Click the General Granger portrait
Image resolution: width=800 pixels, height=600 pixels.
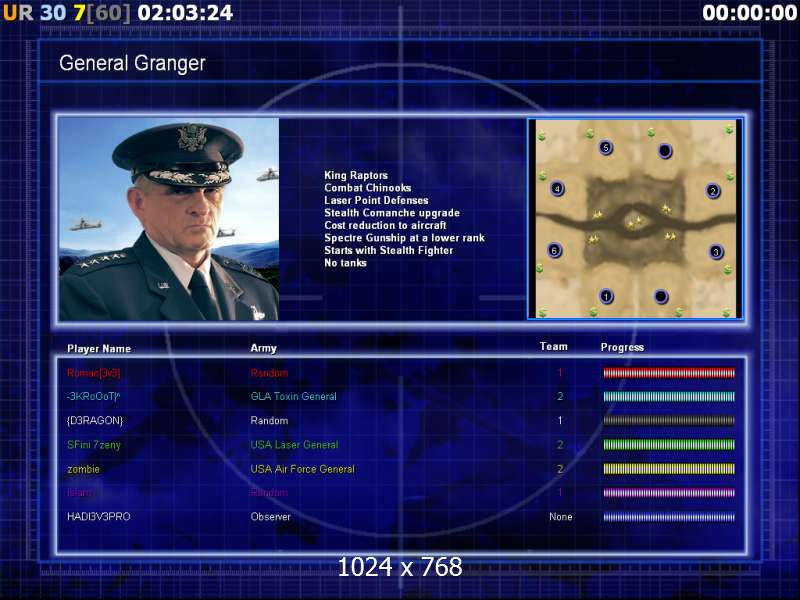[169, 219]
